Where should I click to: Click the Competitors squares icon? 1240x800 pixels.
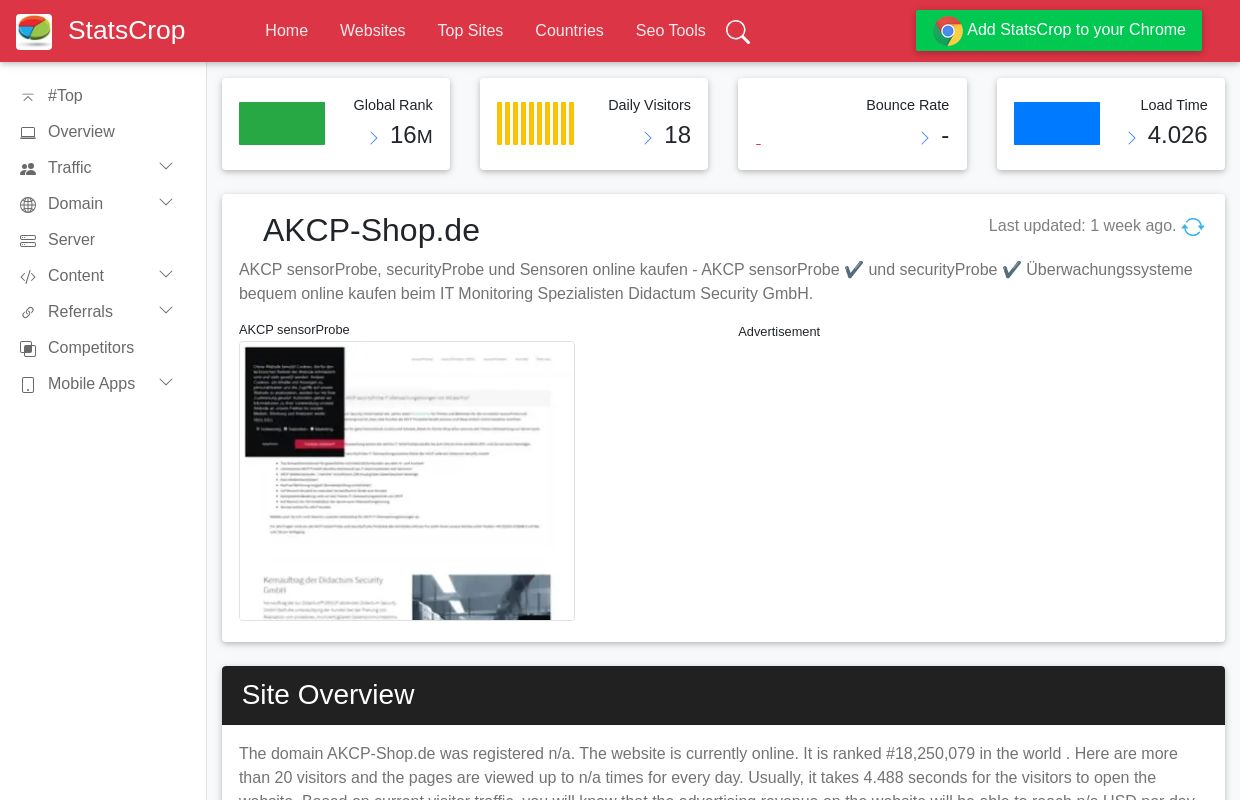coord(28,348)
